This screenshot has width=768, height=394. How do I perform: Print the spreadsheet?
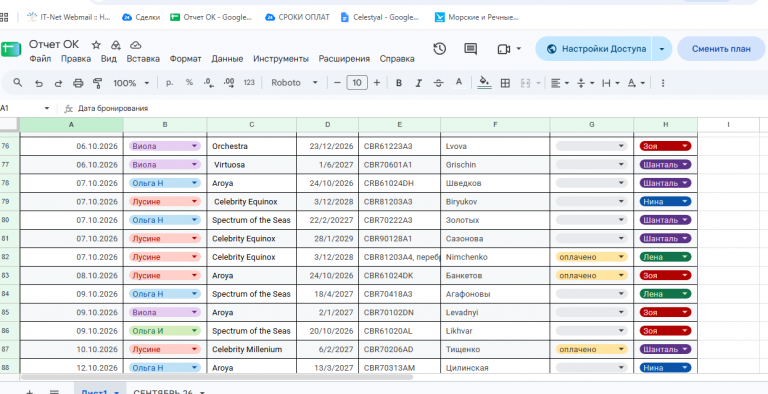(78, 83)
